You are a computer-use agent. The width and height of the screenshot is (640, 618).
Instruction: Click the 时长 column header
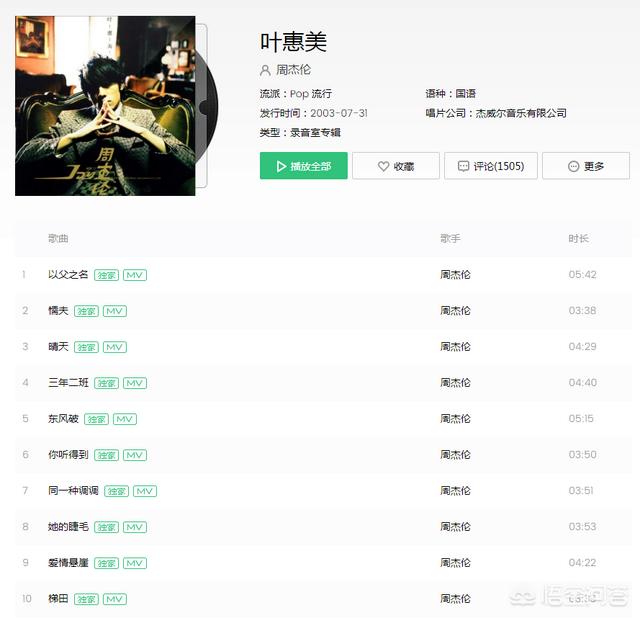[x=578, y=238]
